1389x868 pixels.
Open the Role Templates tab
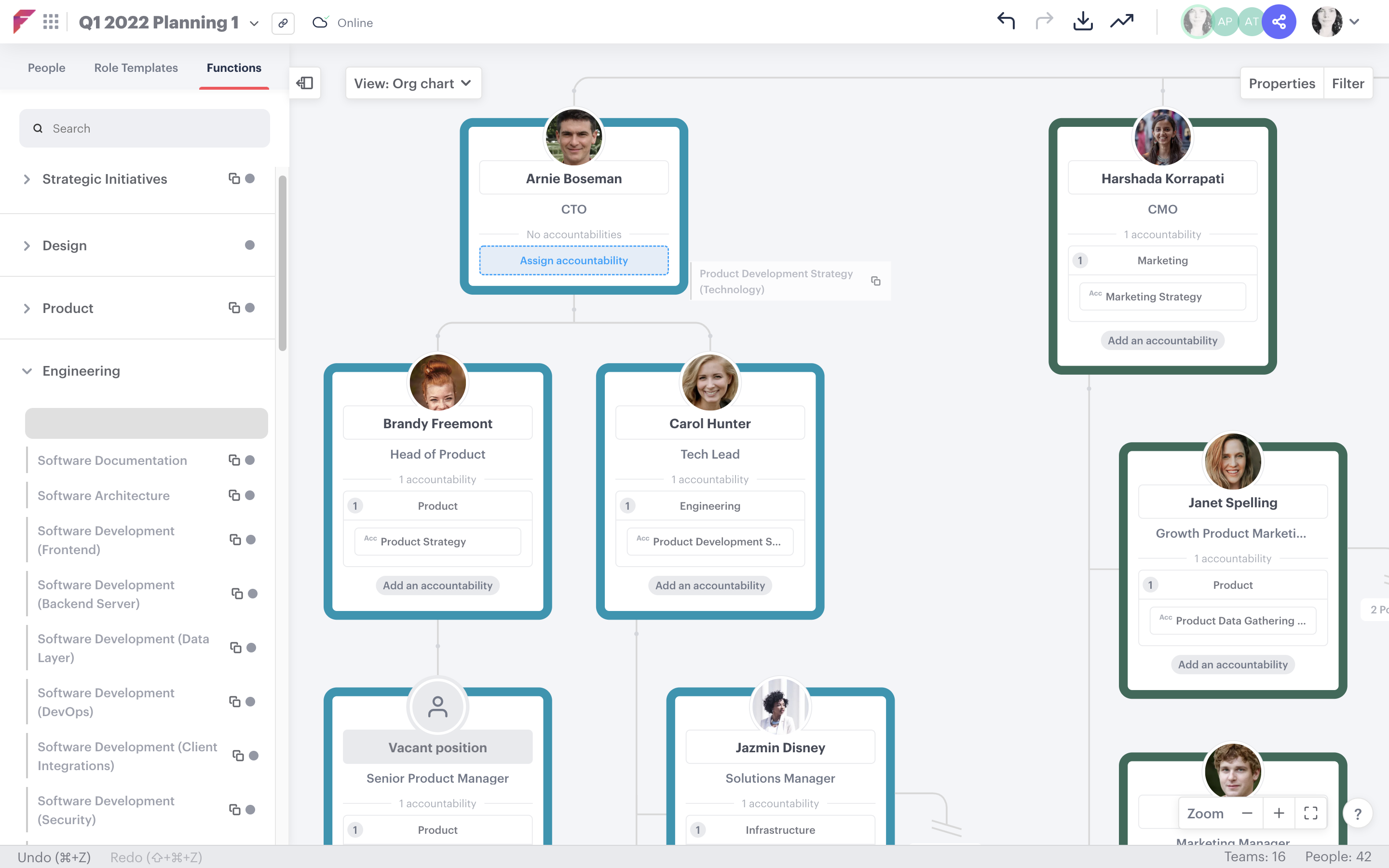pos(136,67)
